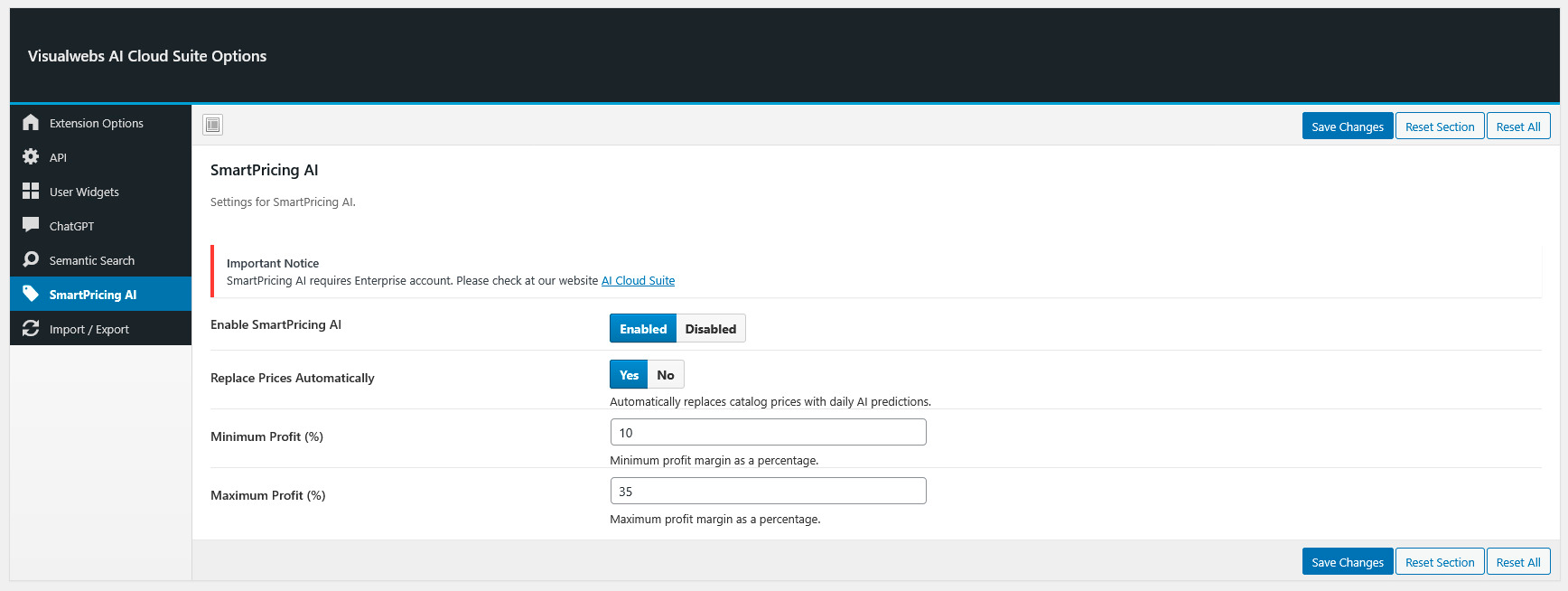Click the expand-all sections icon in toolbar
1568x591 pixels.
pyautogui.click(x=213, y=125)
